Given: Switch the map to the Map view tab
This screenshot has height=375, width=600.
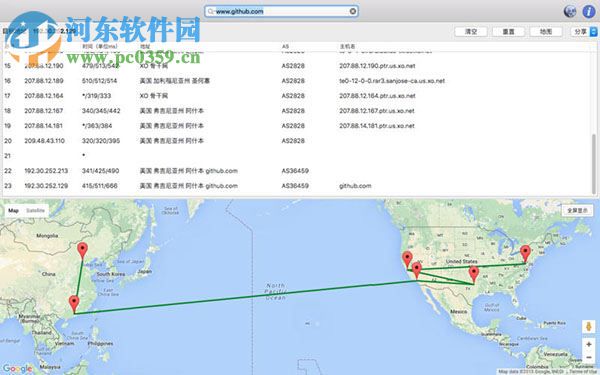Looking at the screenshot, I should tap(13, 210).
